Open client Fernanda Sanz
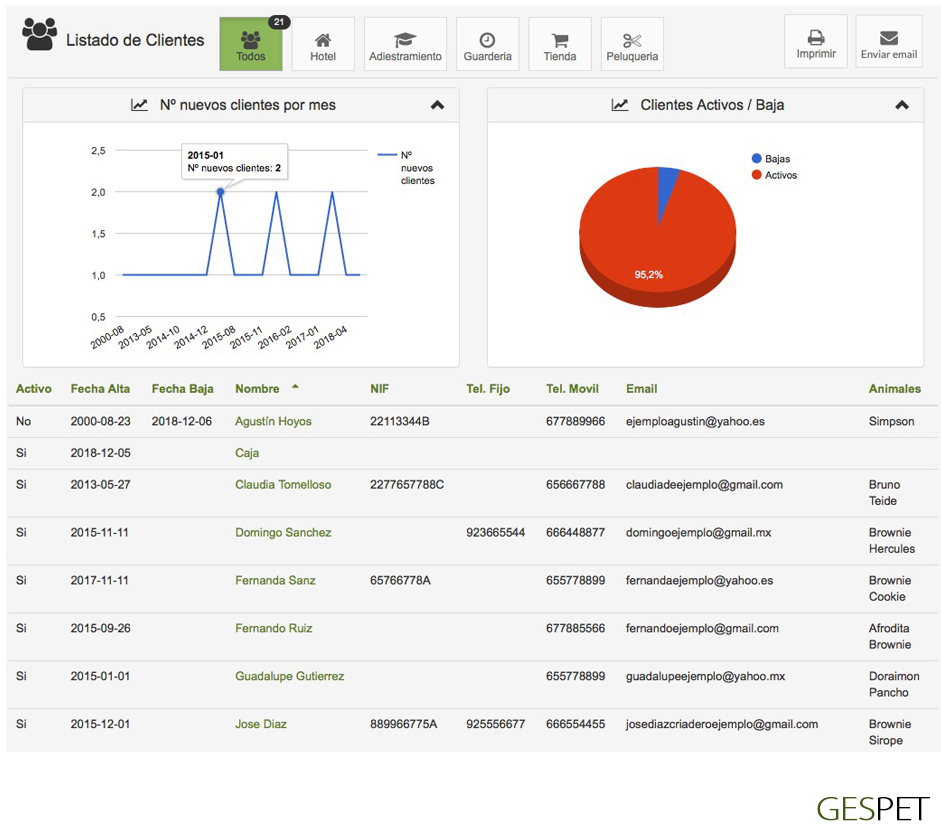 point(275,581)
